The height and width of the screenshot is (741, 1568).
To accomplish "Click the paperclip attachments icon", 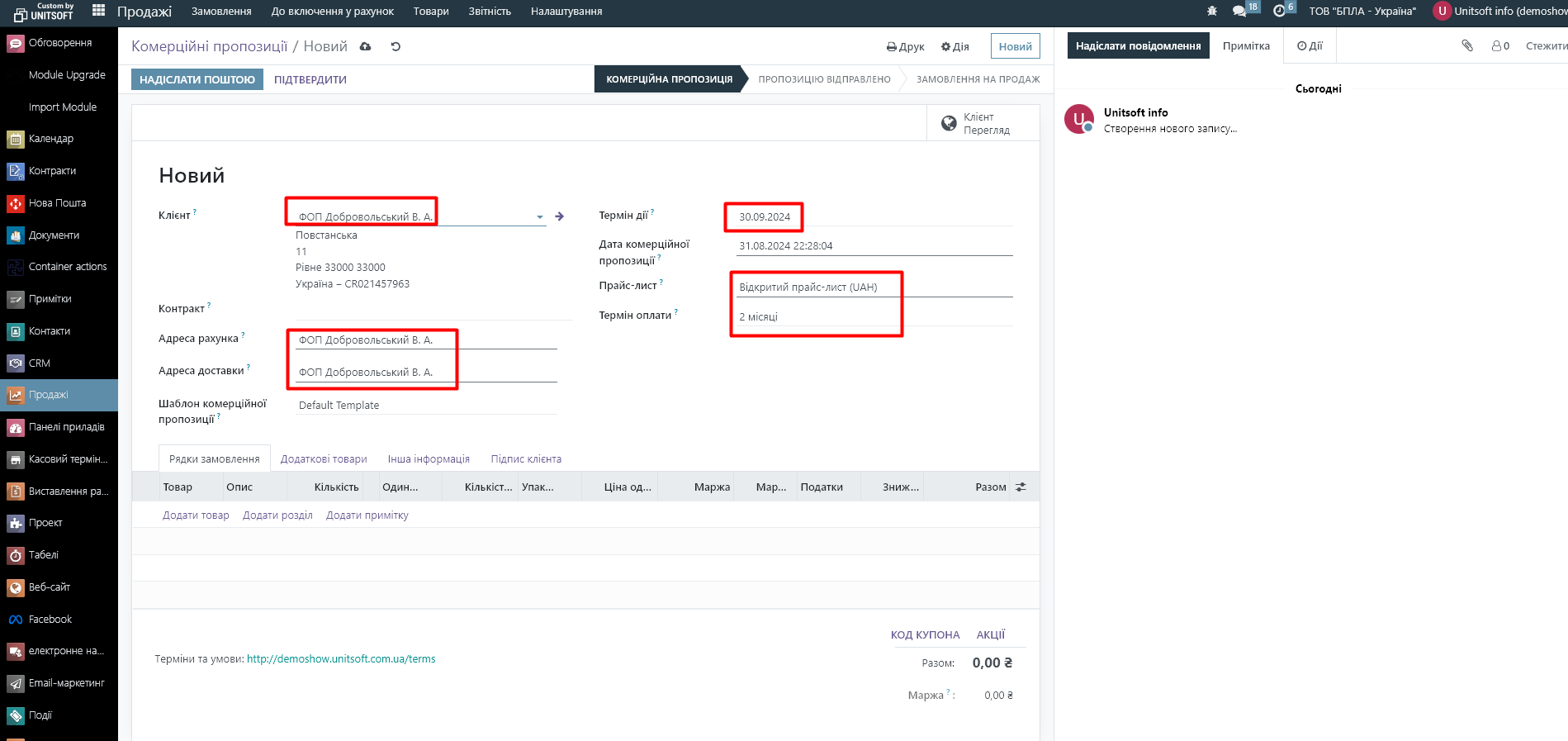I will pos(1467,46).
